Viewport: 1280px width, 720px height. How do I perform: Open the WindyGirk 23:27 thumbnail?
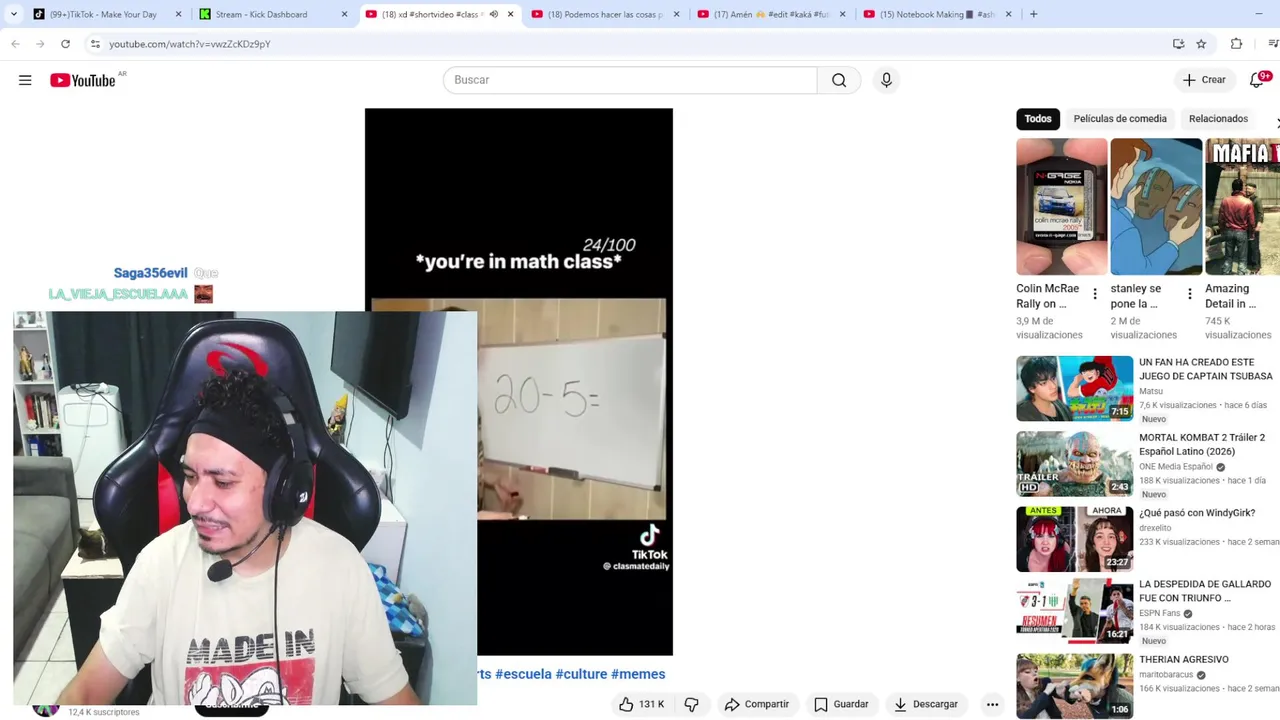click(x=1075, y=539)
